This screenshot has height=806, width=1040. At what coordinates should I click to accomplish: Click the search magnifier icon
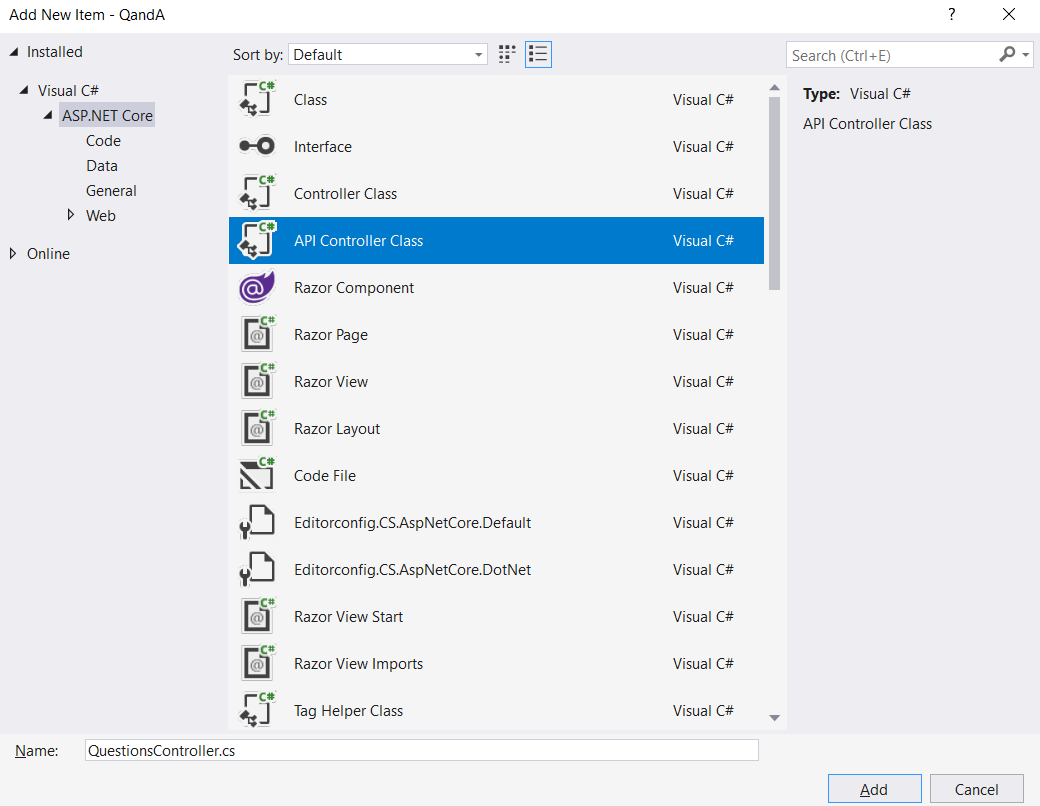coord(1006,55)
